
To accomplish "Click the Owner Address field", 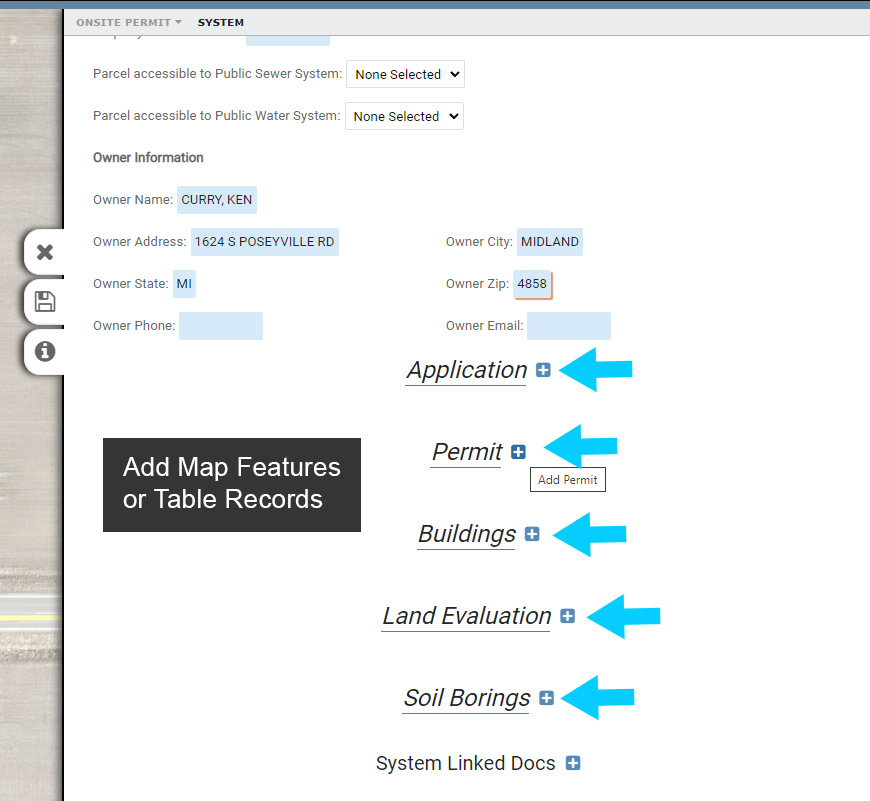I will [x=265, y=242].
